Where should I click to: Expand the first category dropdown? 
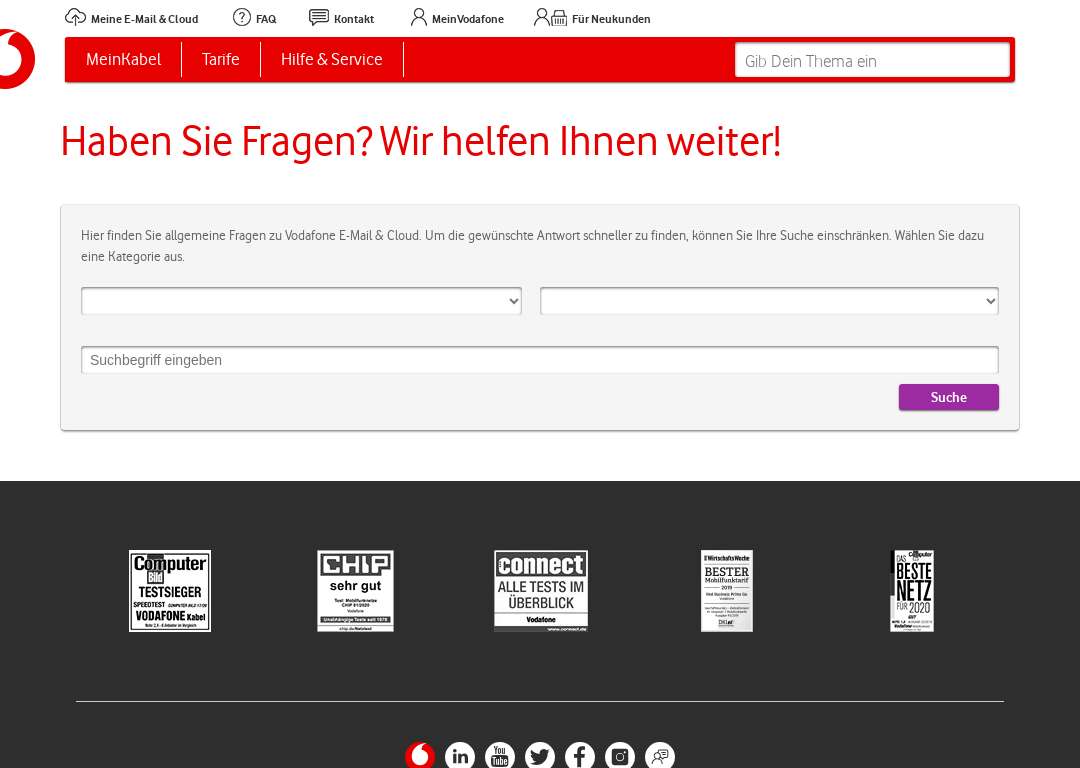point(301,301)
